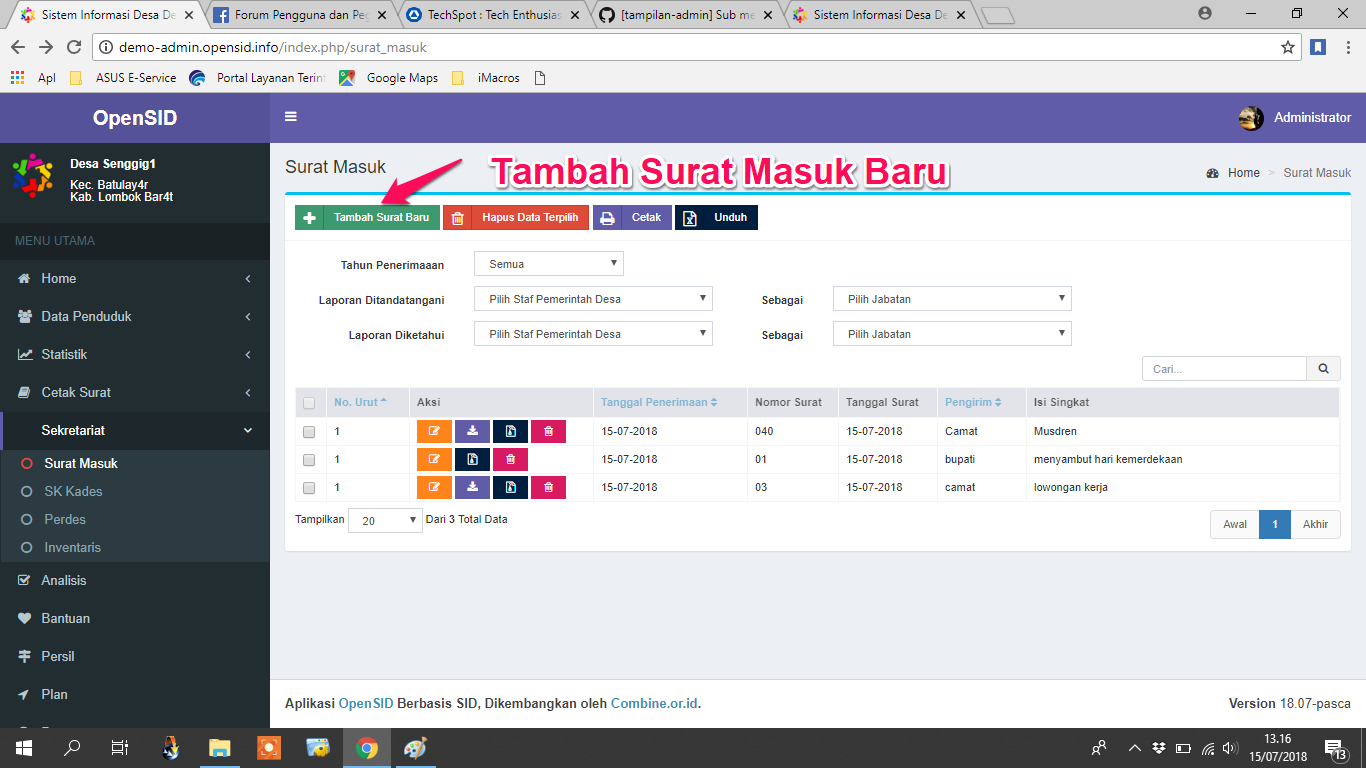This screenshot has width=1366, height=768.
Task: Click the Bantuan heart icon in sidebar
Action: (23, 618)
